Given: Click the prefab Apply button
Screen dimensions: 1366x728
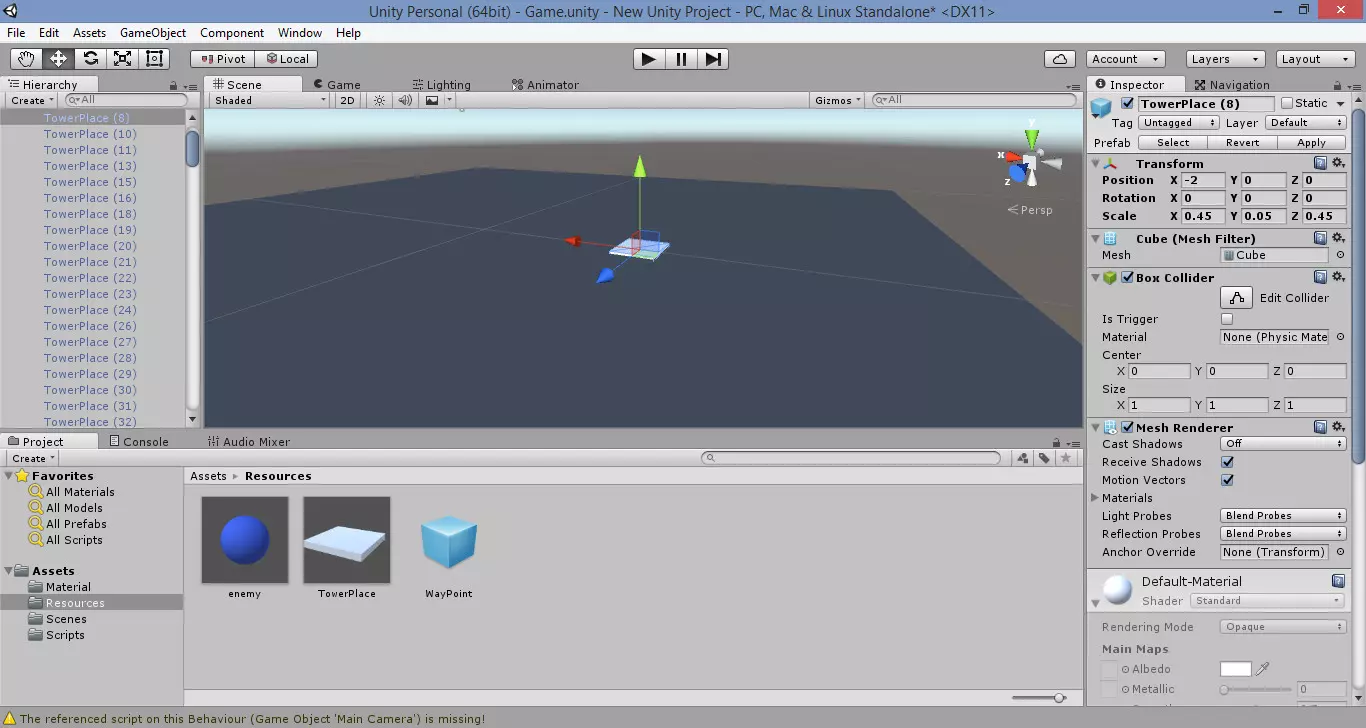Looking at the screenshot, I should [x=1310, y=143].
